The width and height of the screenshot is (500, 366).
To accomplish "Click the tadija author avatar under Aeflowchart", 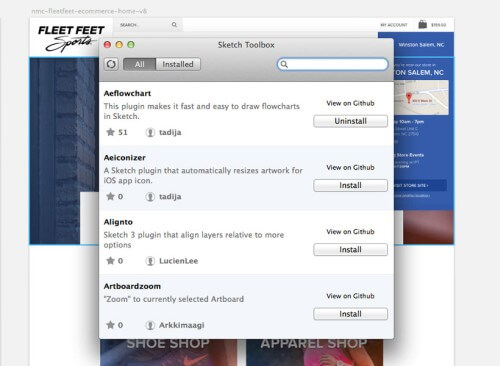I will [150, 132].
